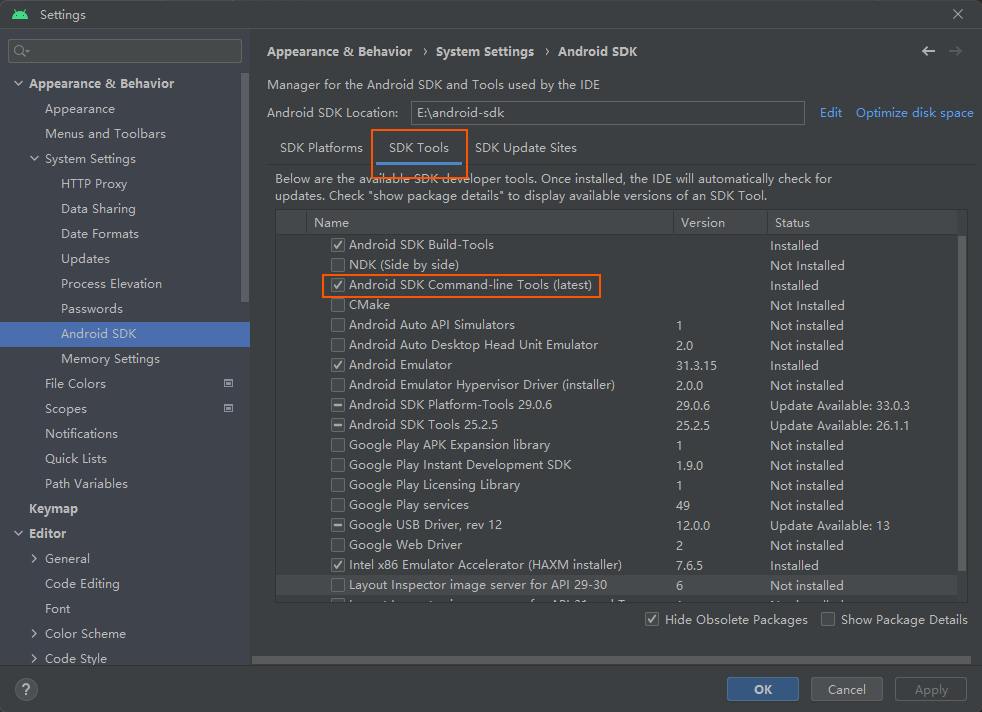Open HTTP Proxy settings
This screenshot has width=982, height=712.
coord(94,183)
